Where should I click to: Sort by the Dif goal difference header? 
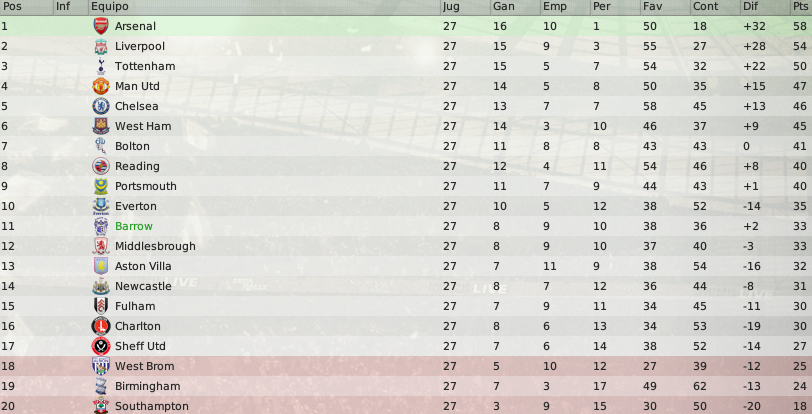750,7
